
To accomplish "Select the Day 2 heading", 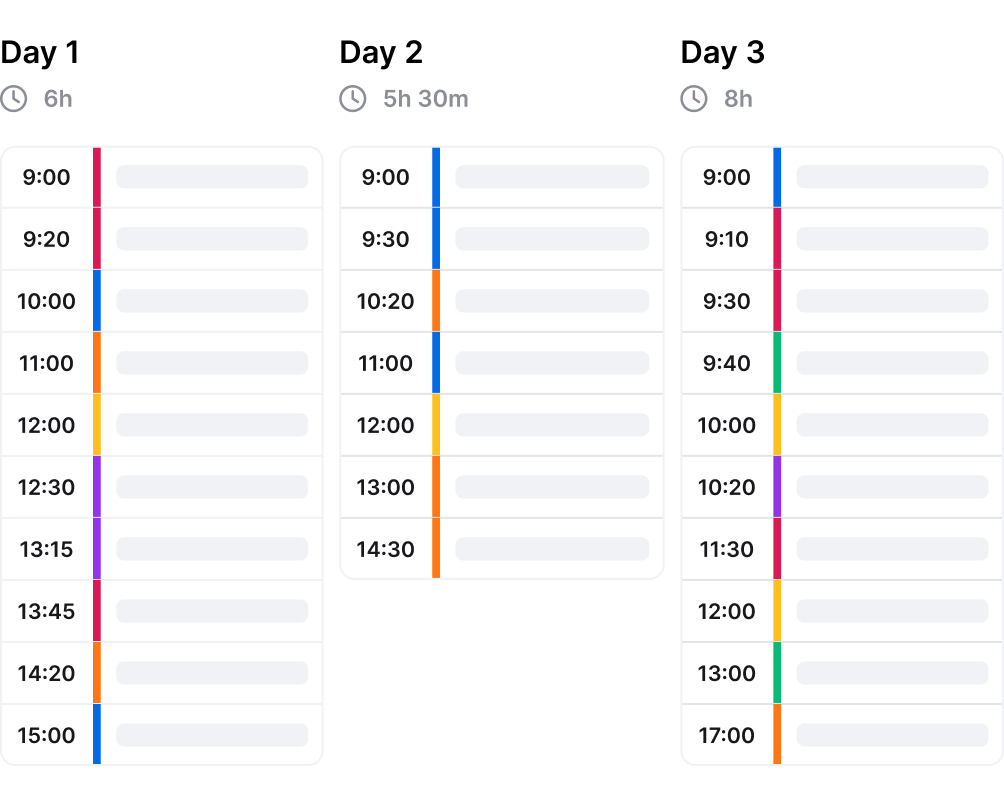I will [381, 53].
